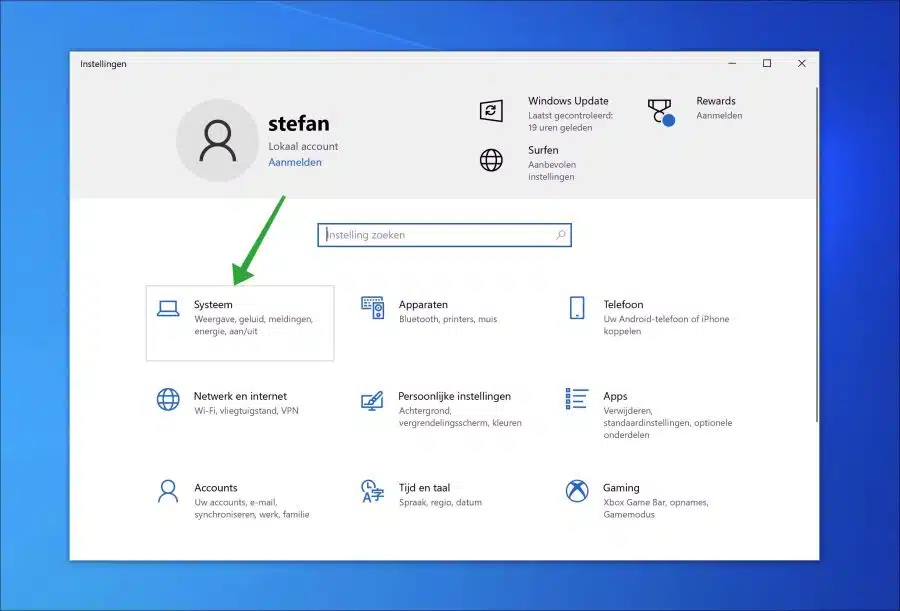Open the Rewards heading

[716, 100]
